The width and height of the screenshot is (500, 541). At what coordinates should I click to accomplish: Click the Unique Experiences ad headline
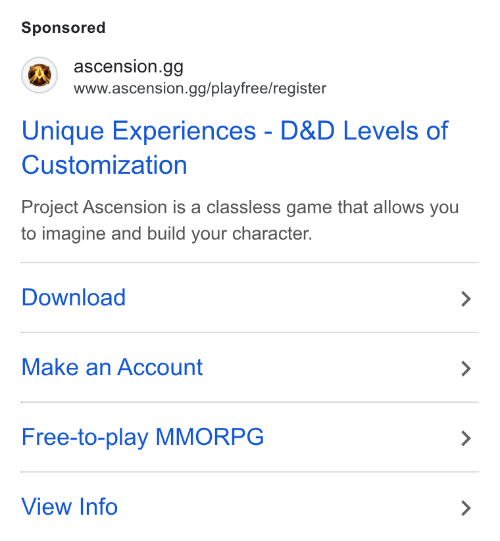(235, 148)
